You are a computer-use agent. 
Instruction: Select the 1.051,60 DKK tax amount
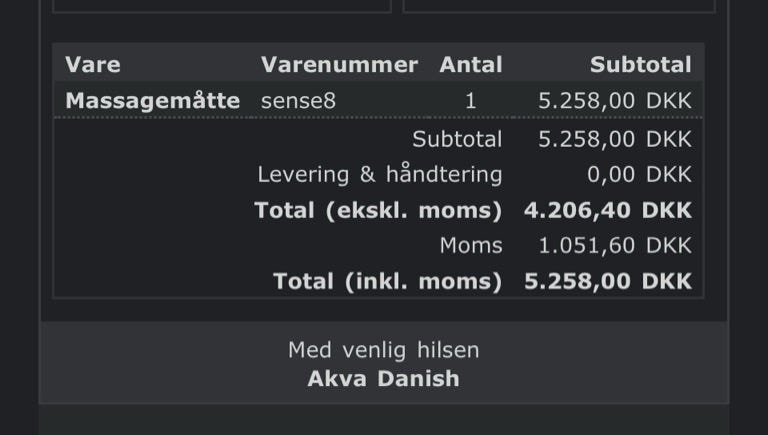(614, 246)
